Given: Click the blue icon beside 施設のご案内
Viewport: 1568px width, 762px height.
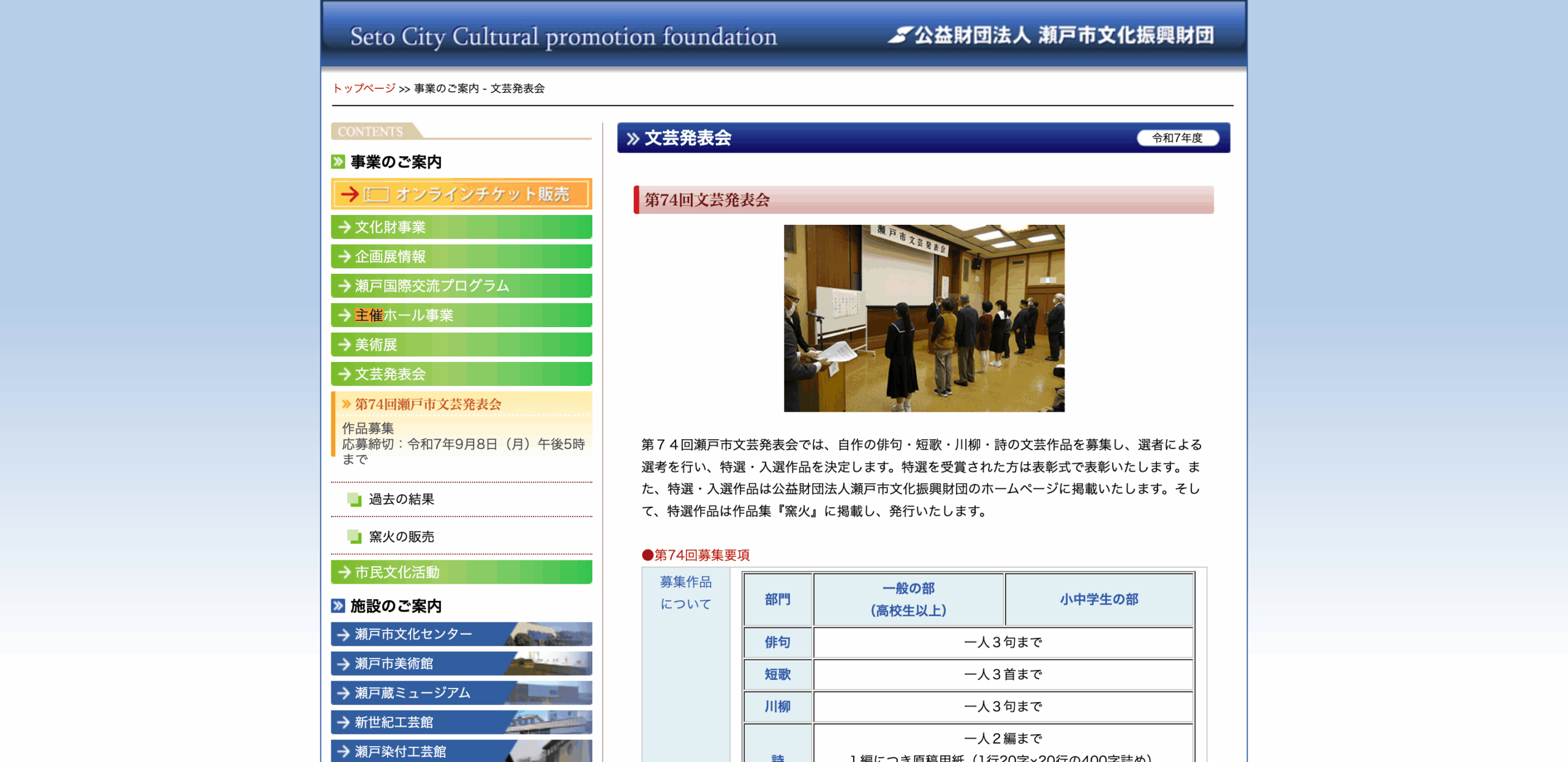Looking at the screenshot, I should coord(338,606).
